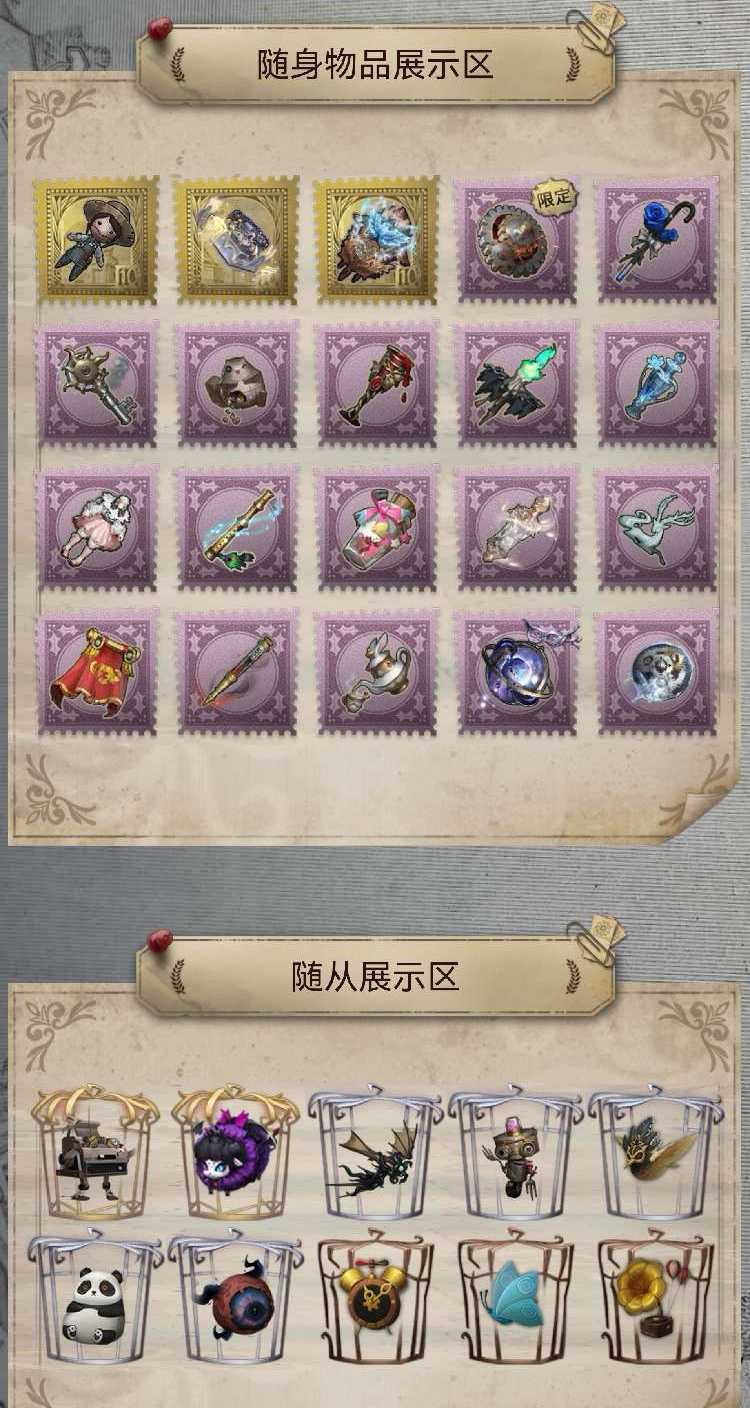The image size is (750, 1408).
Task: Pick the candy jar with pink bow
Action: pos(376,527)
